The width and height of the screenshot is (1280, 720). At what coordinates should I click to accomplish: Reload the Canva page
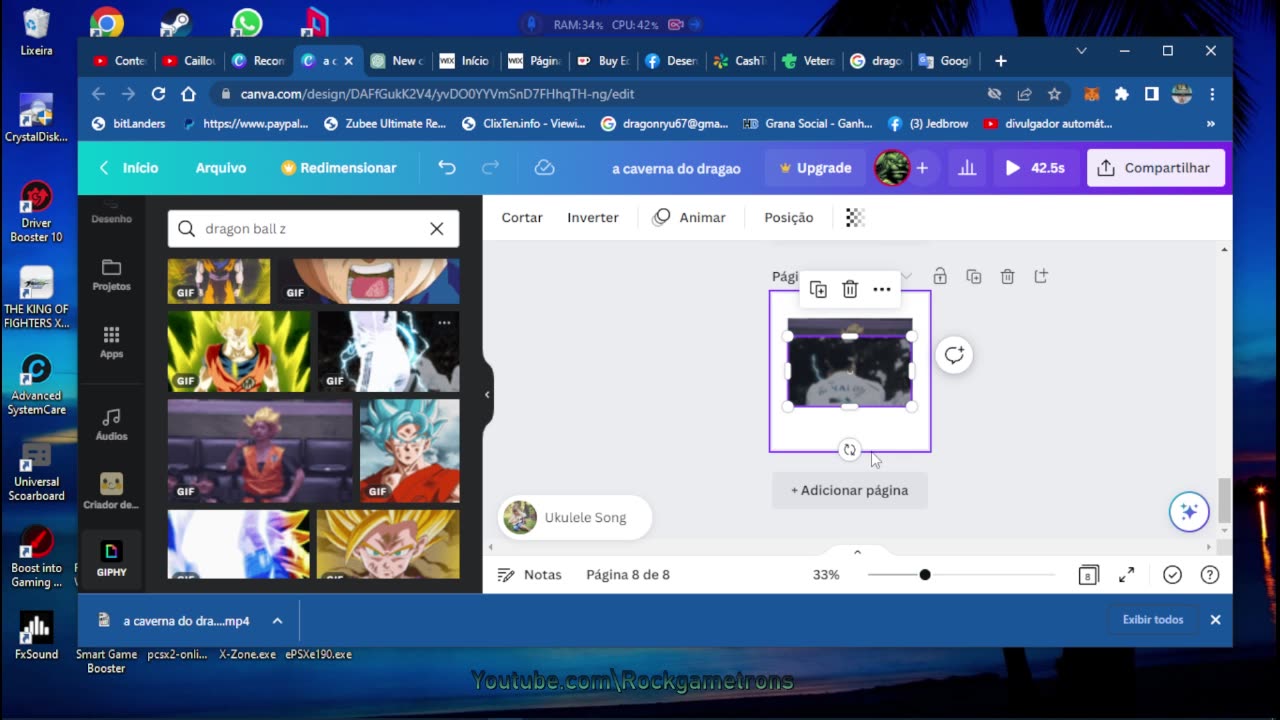click(x=158, y=94)
